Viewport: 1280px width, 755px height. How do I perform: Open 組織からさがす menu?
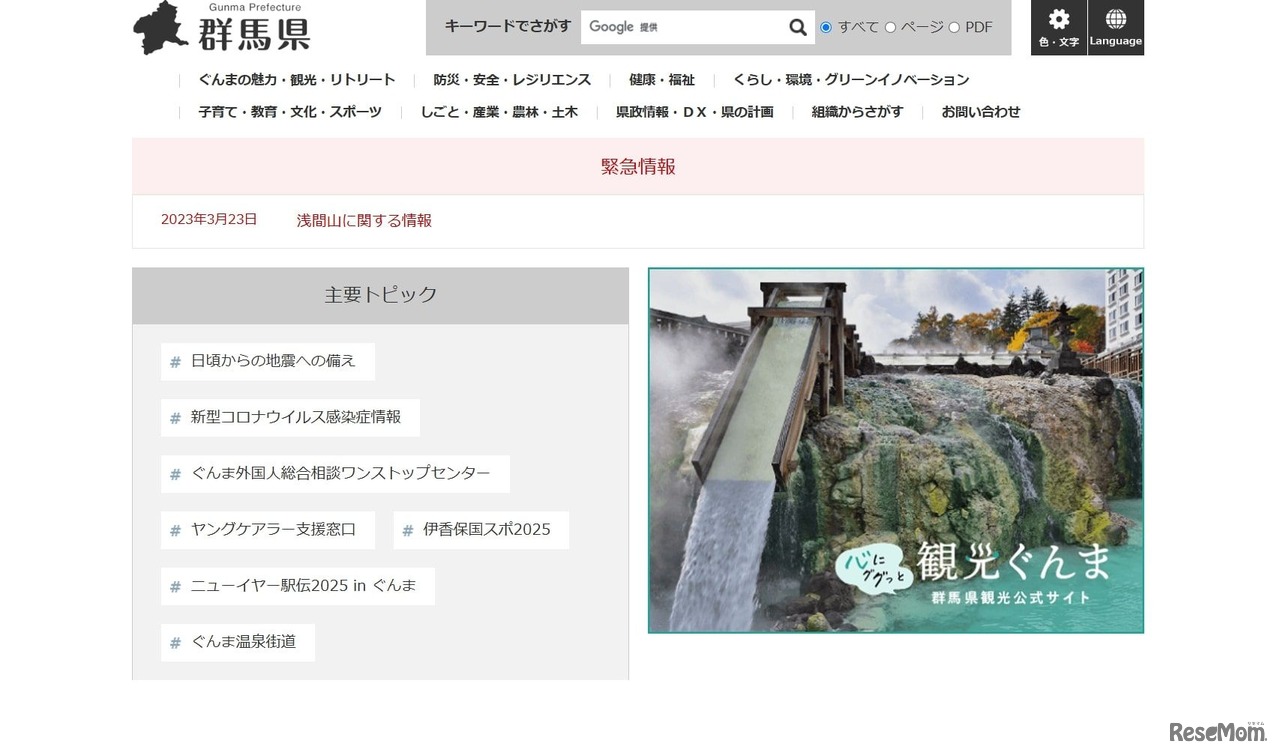click(x=857, y=112)
